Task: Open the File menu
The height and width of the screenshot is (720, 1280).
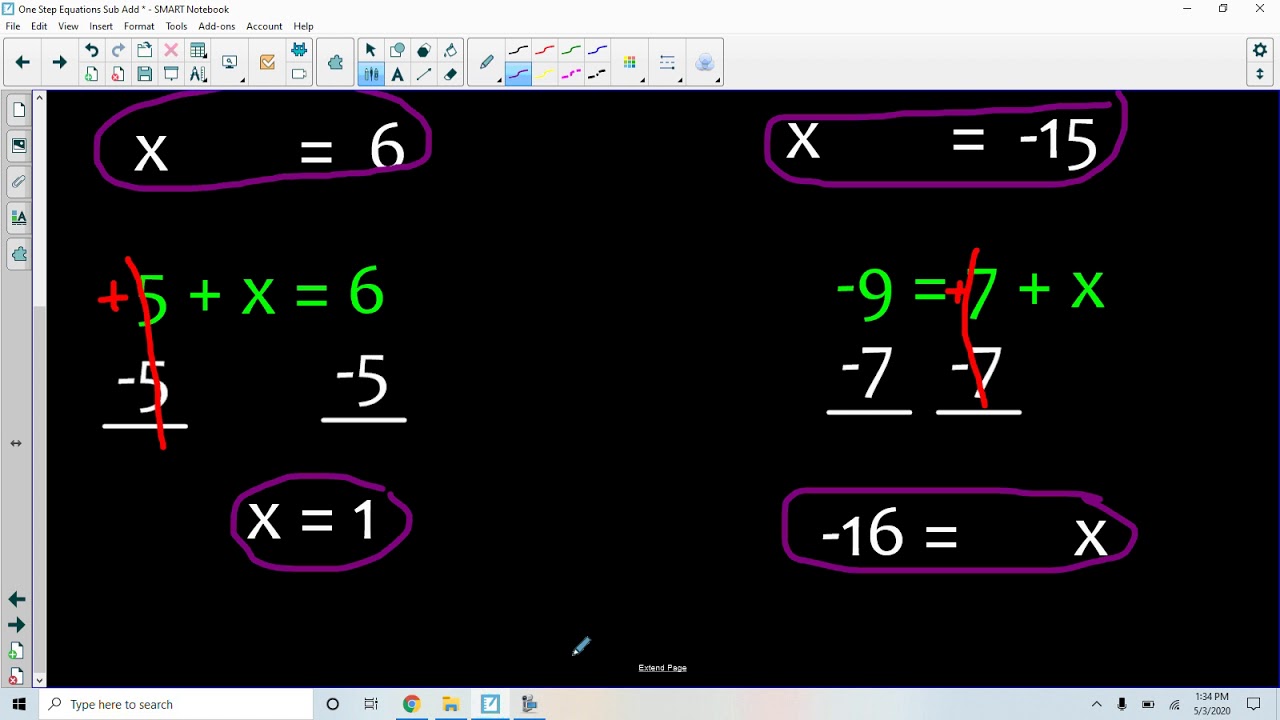Action: pos(13,26)
